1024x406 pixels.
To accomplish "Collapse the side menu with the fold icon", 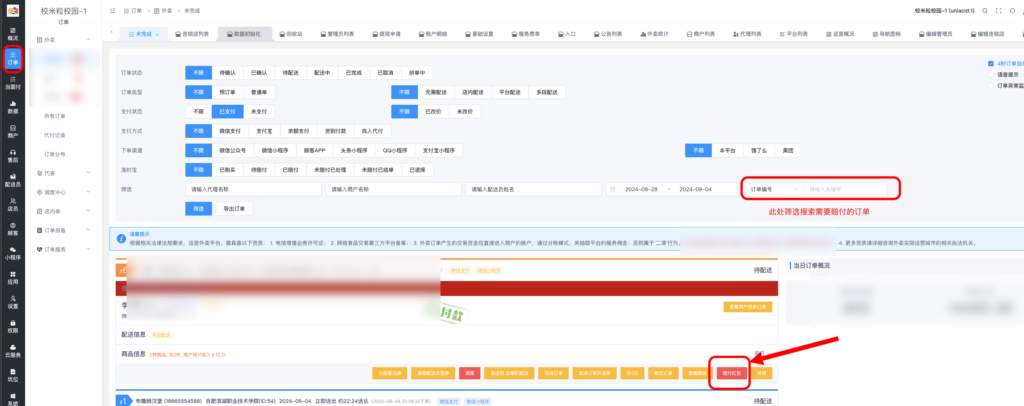I will (112, 11).
